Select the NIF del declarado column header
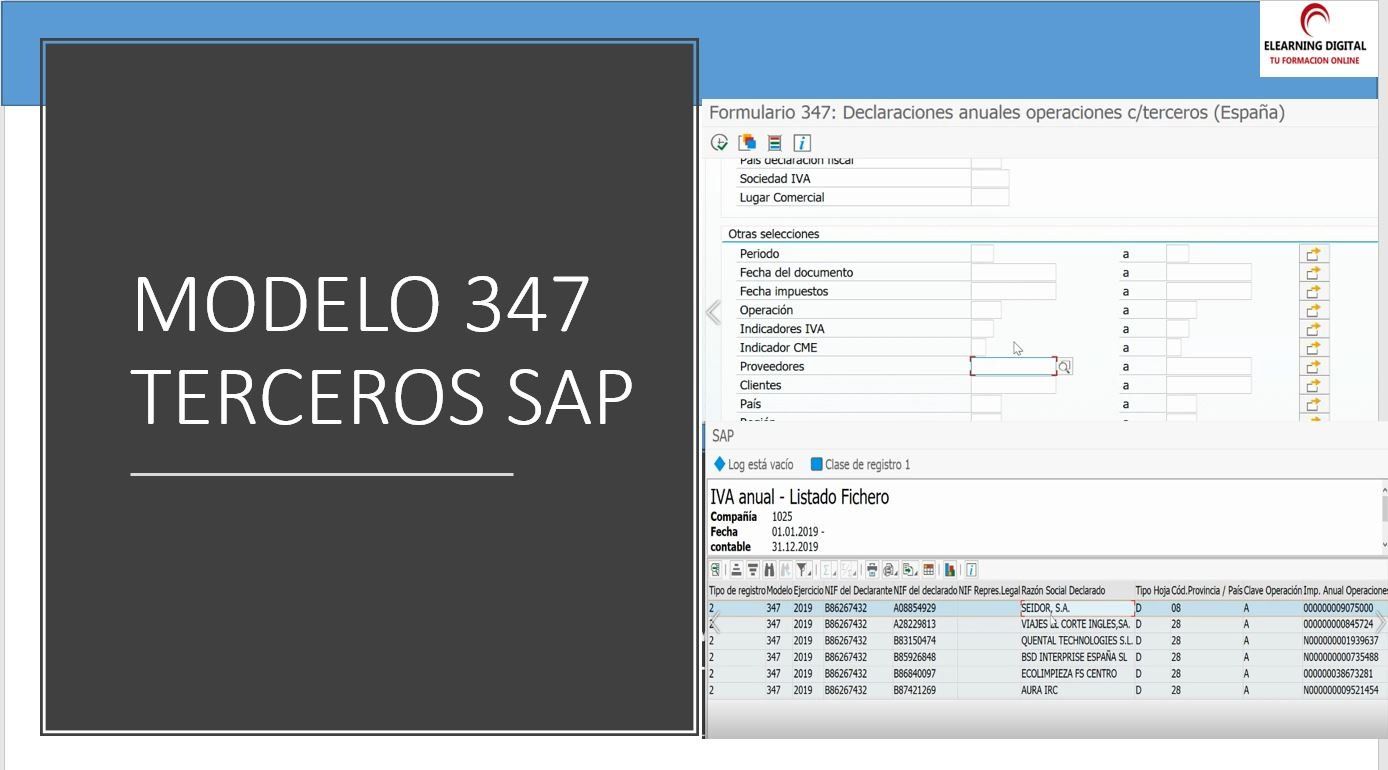 [x=925, y=591]
